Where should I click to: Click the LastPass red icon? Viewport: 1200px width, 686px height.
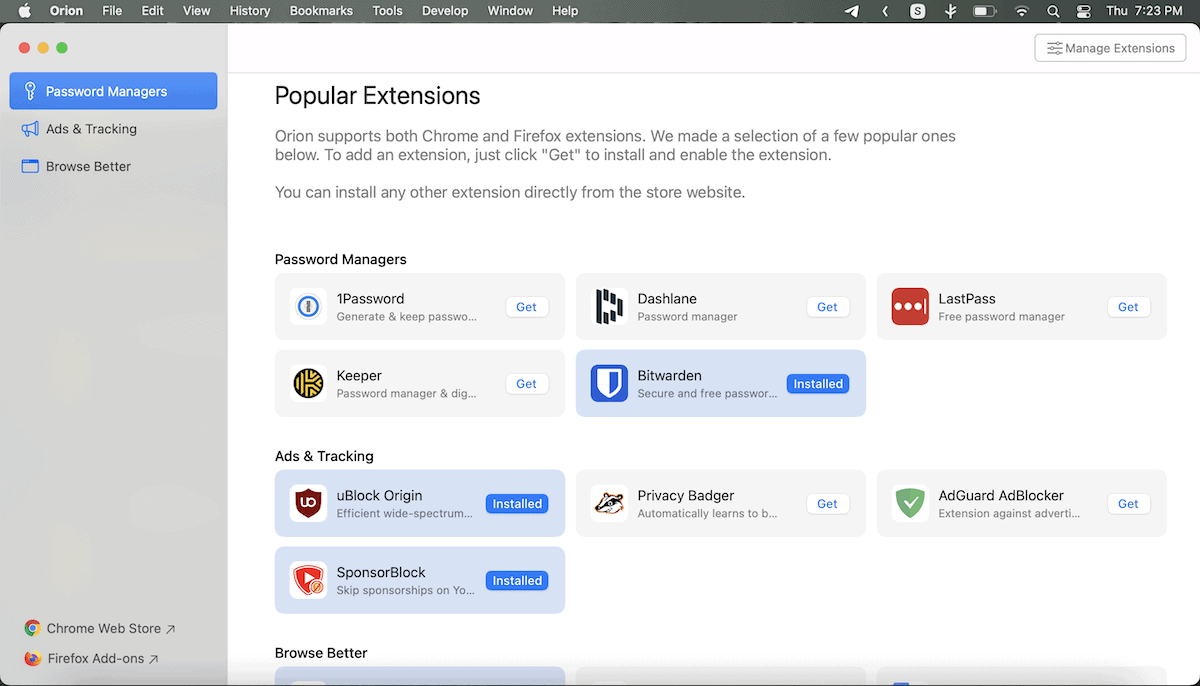(x=910, y=307)
